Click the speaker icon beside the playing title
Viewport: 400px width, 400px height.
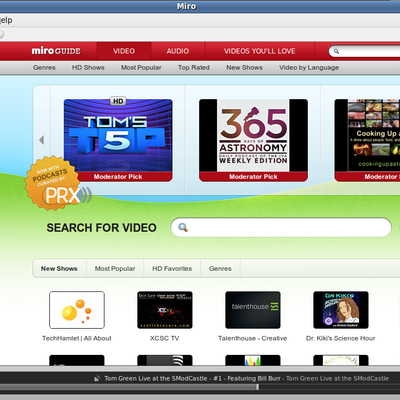97,378
